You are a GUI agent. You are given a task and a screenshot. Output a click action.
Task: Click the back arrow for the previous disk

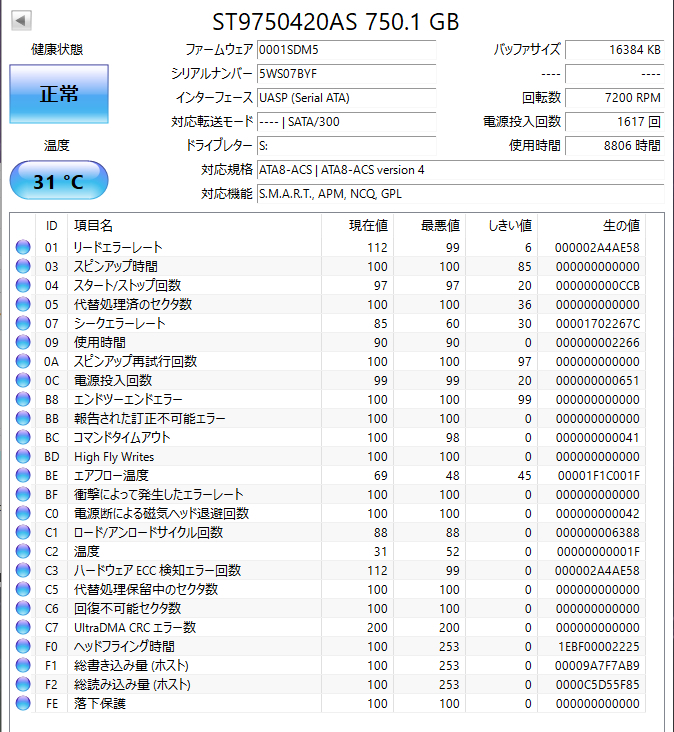21,20
